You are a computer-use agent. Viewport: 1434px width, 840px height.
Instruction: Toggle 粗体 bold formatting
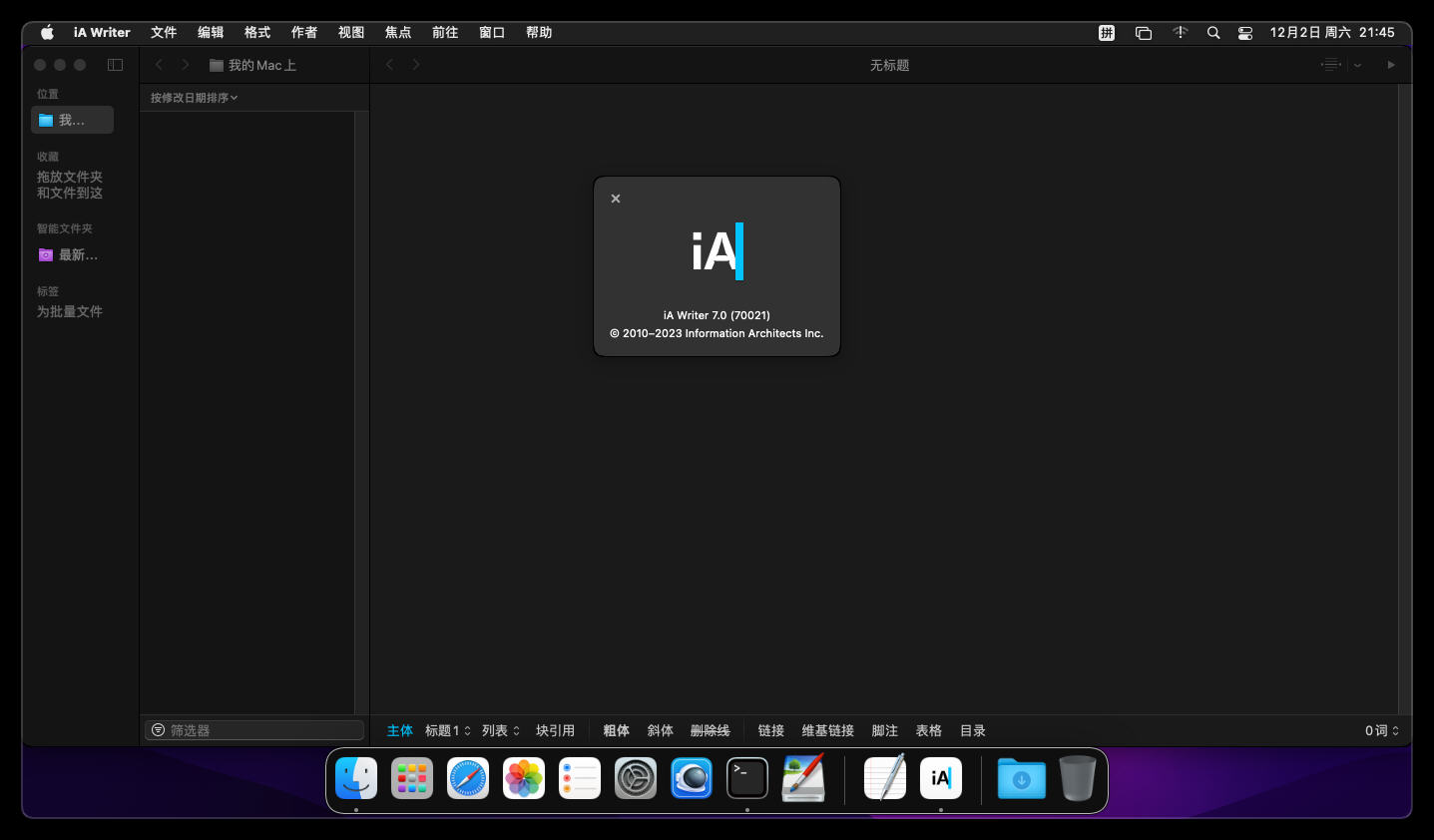click(617, 730)
